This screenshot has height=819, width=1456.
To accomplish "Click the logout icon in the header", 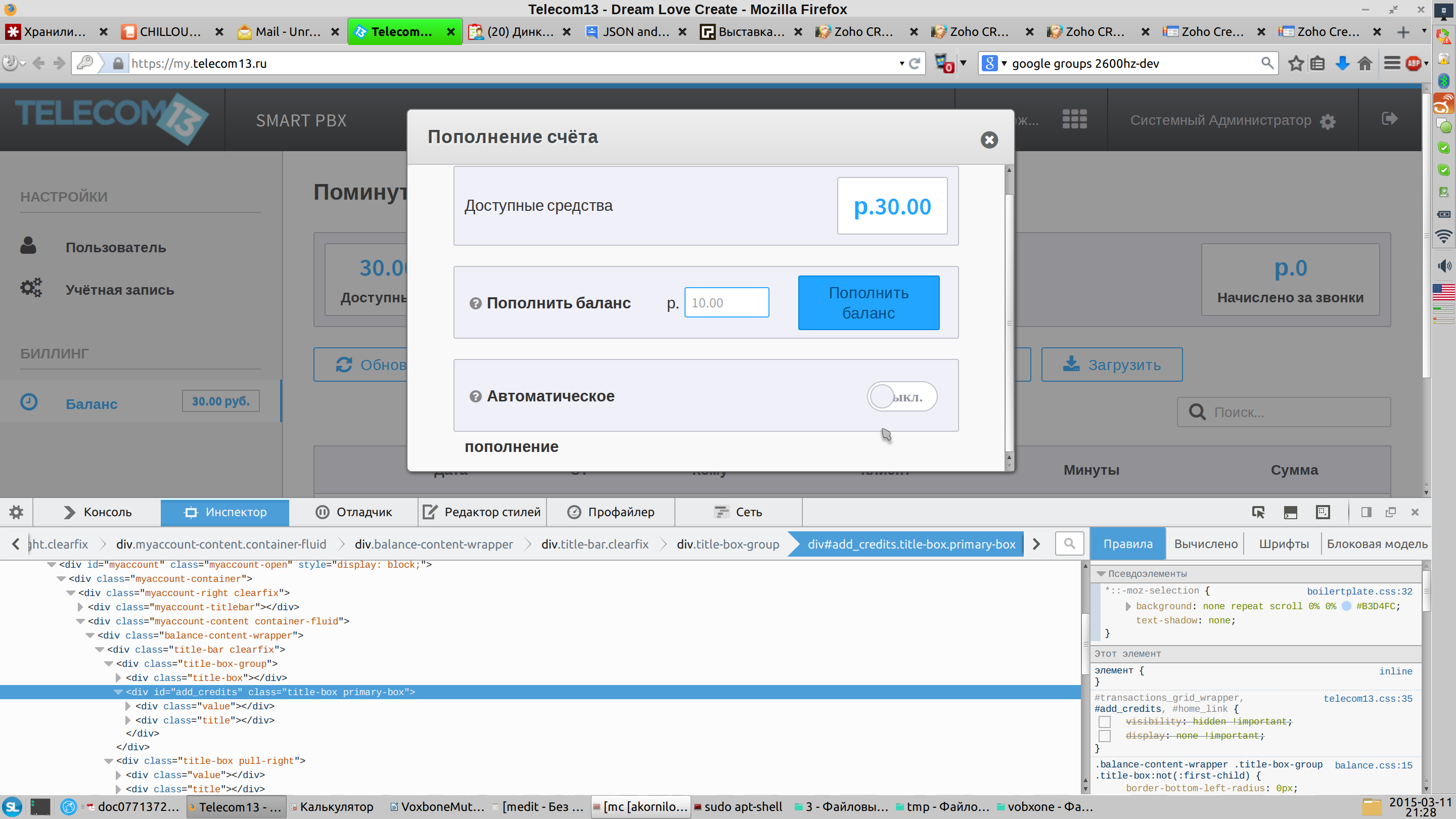I will 1390,119.
